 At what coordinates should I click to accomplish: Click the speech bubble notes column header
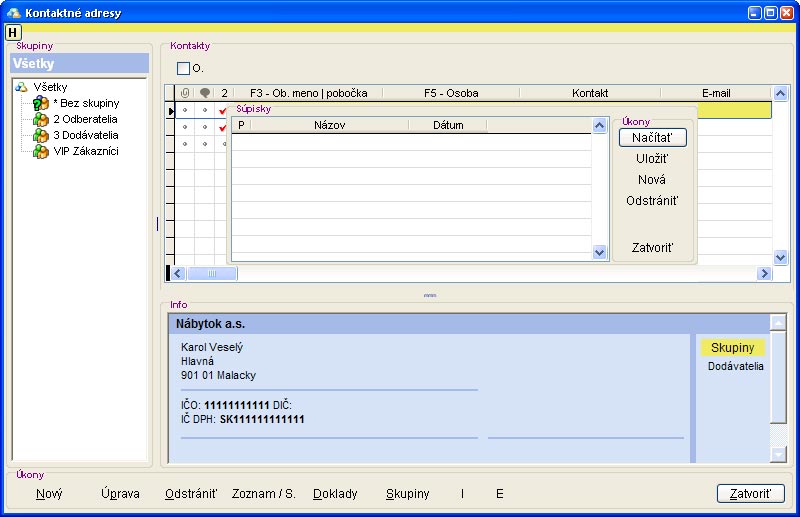coord(204,93)
